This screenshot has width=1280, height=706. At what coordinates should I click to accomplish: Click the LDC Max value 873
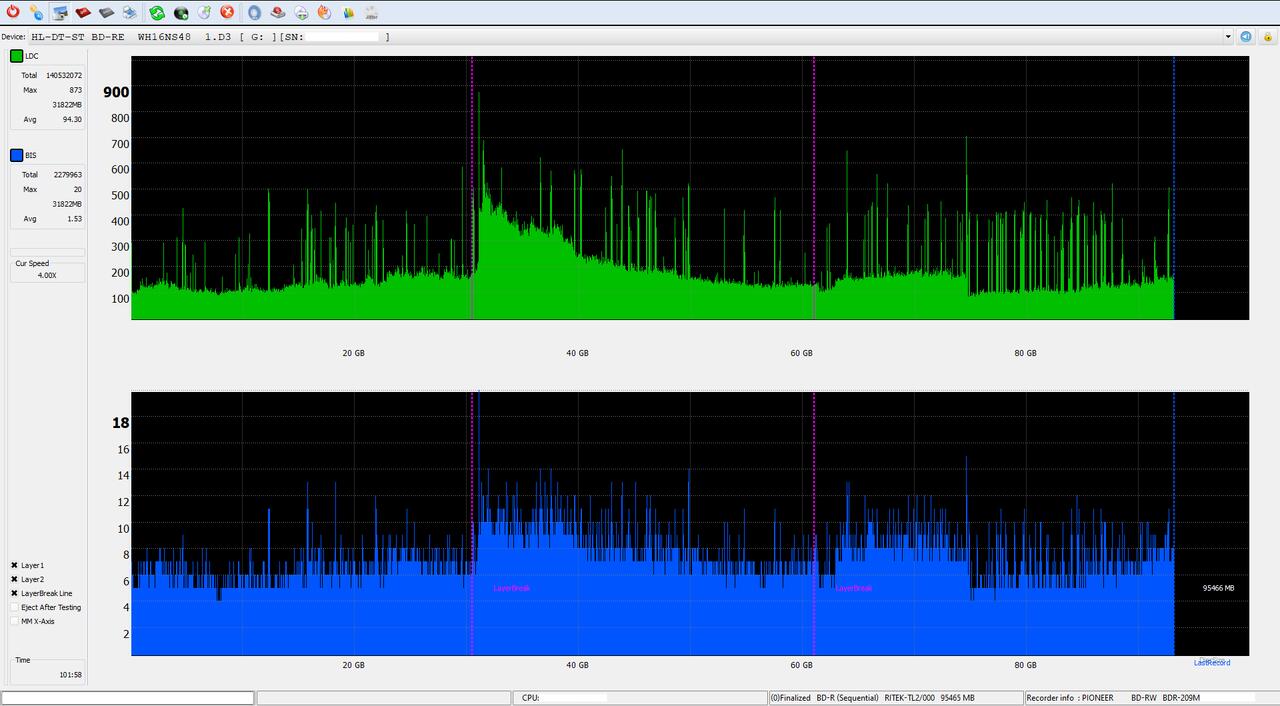tap(76, 90)
